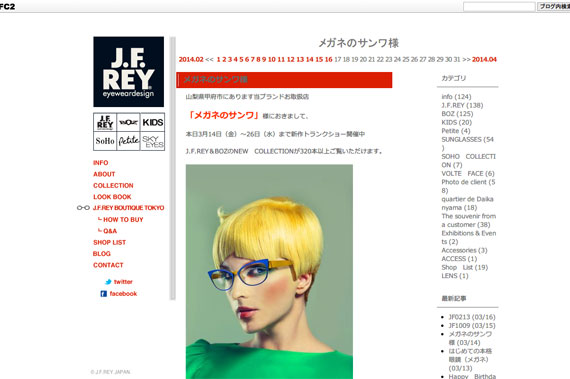The image size is (570, 379).
Task: Open recent post JF1009 (03/15)
Action: click(472, 326)
